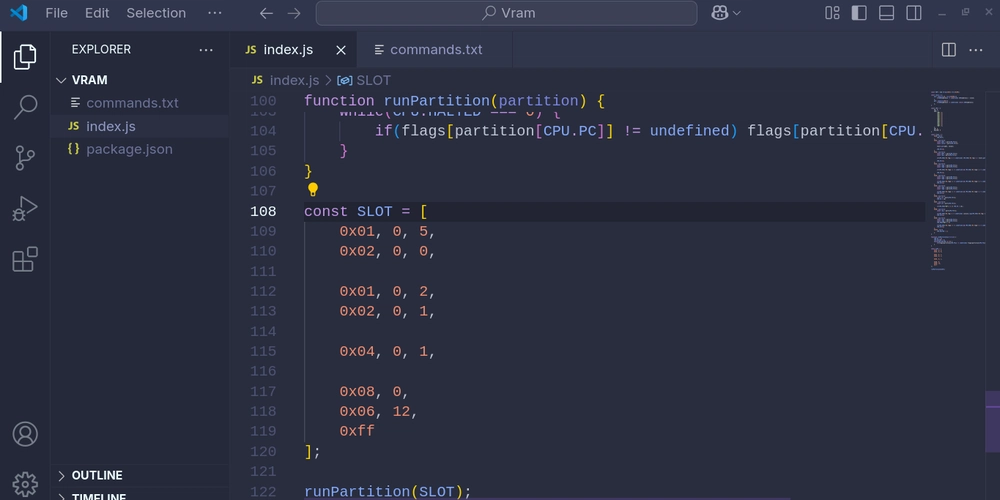Click the SLOT symbol in the breadcrumb

[x=373, y=80]
